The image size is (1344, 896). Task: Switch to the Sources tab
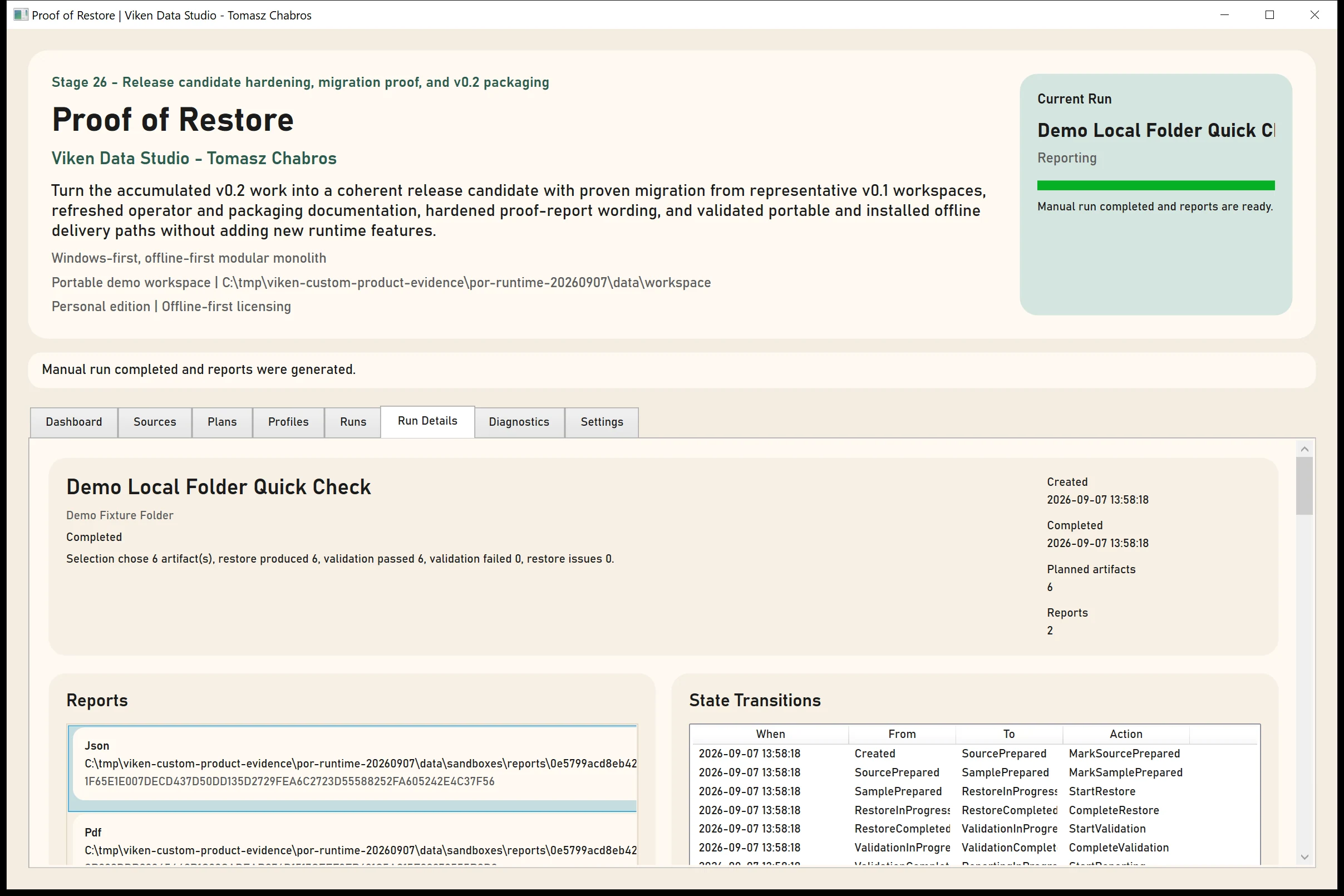click(155, 422)
